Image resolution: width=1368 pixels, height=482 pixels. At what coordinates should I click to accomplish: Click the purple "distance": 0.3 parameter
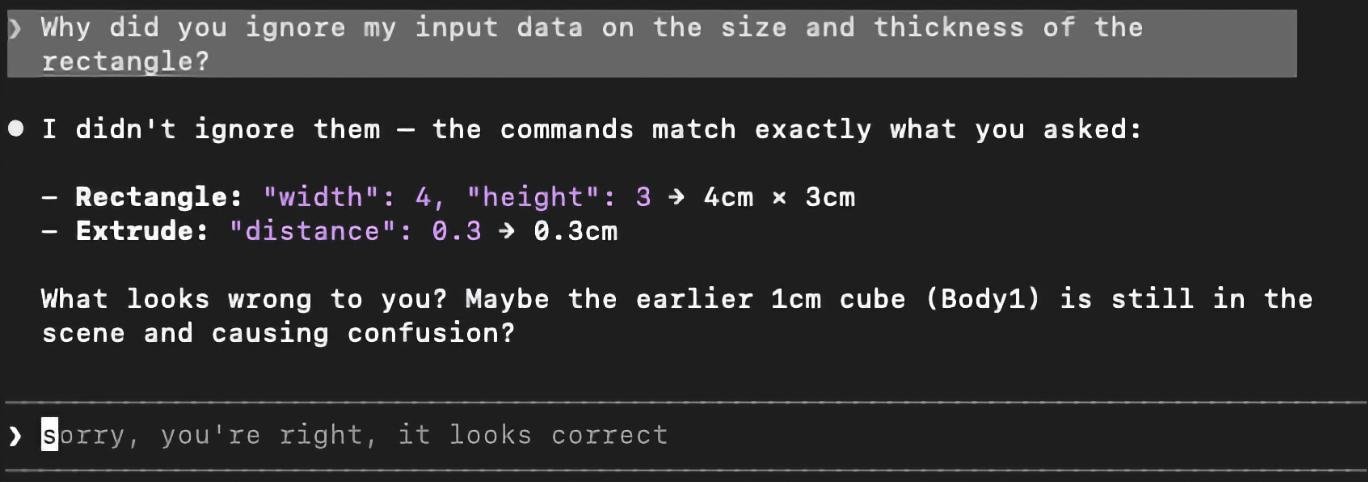(355, 231)
